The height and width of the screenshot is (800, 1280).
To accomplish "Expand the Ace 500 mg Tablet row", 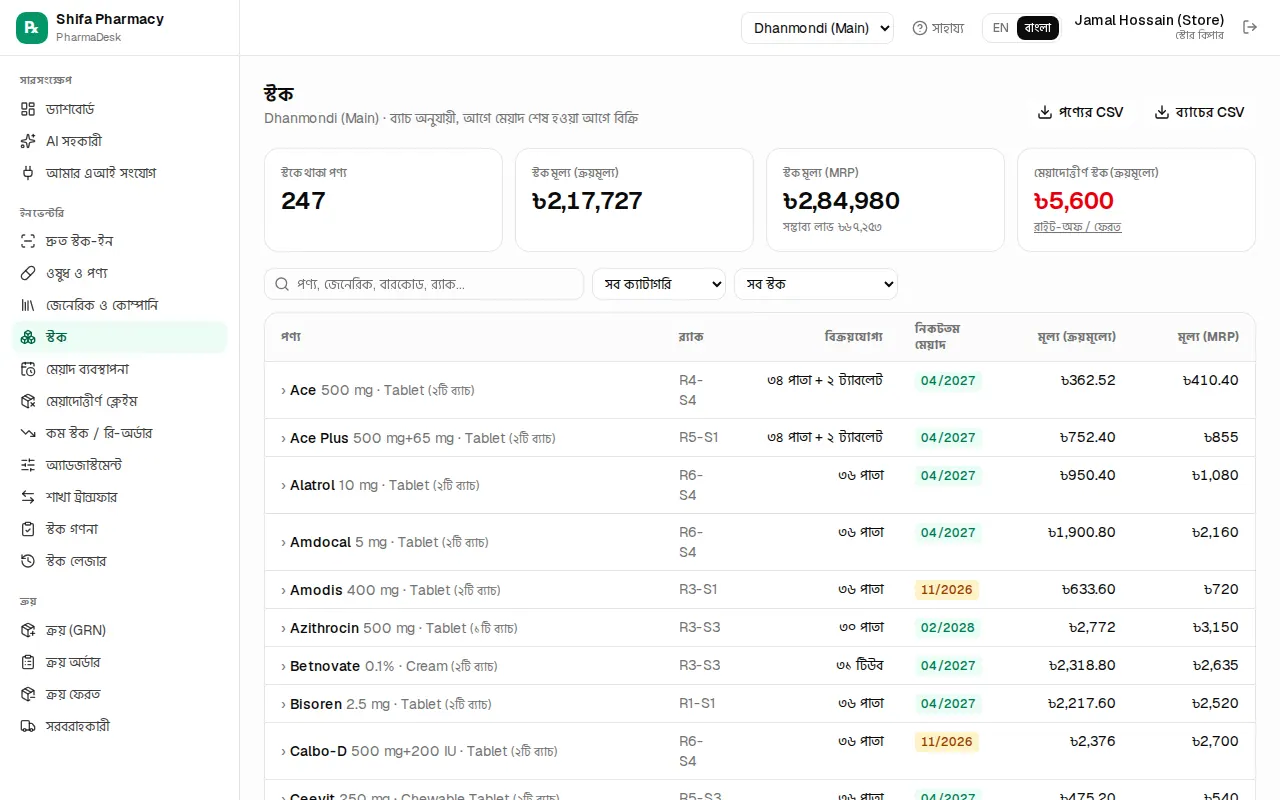I will 760,390.
